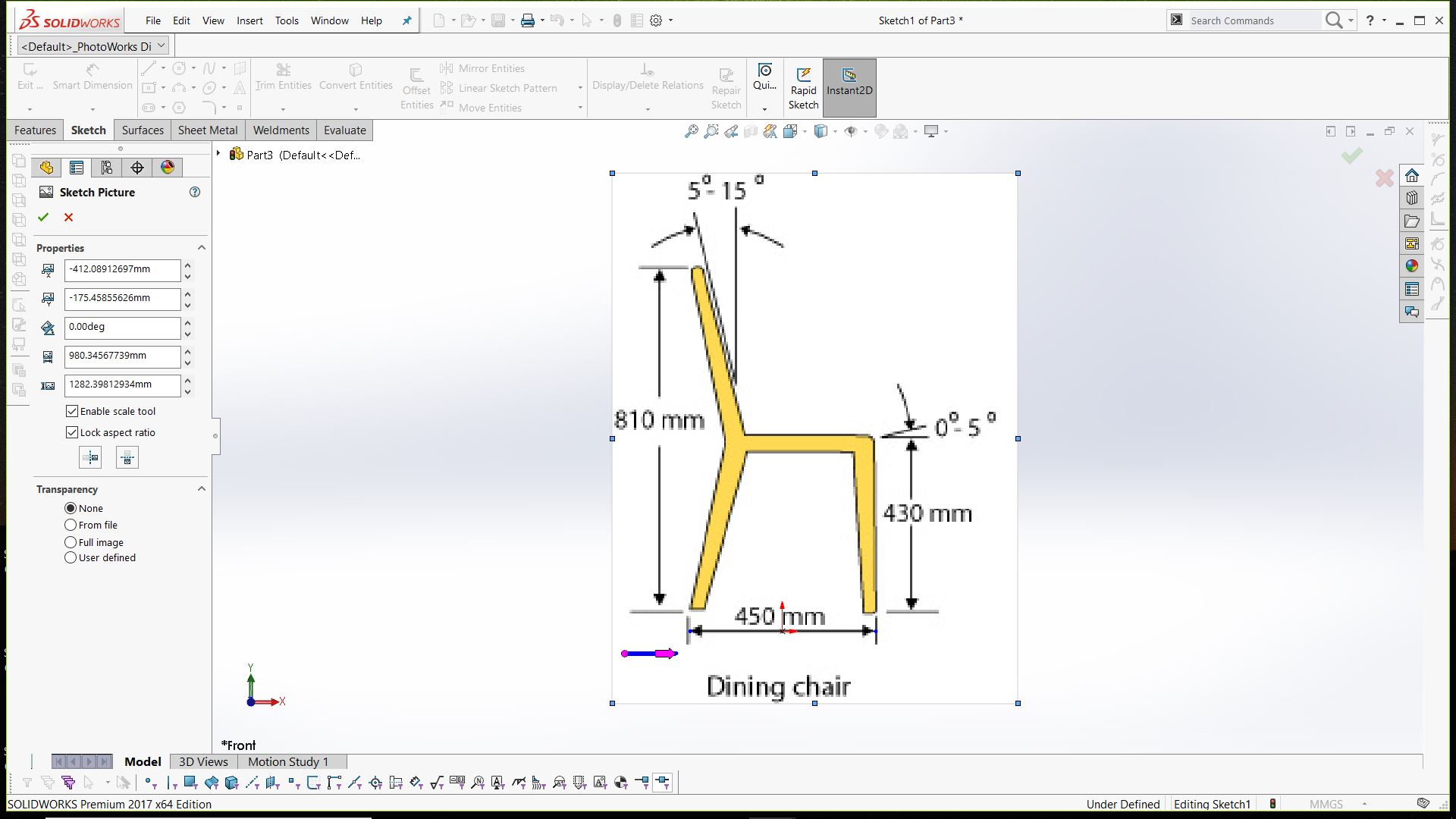
Task: Open the DisplayManager appearance tab icon
Action: click(x=168, y=168)
